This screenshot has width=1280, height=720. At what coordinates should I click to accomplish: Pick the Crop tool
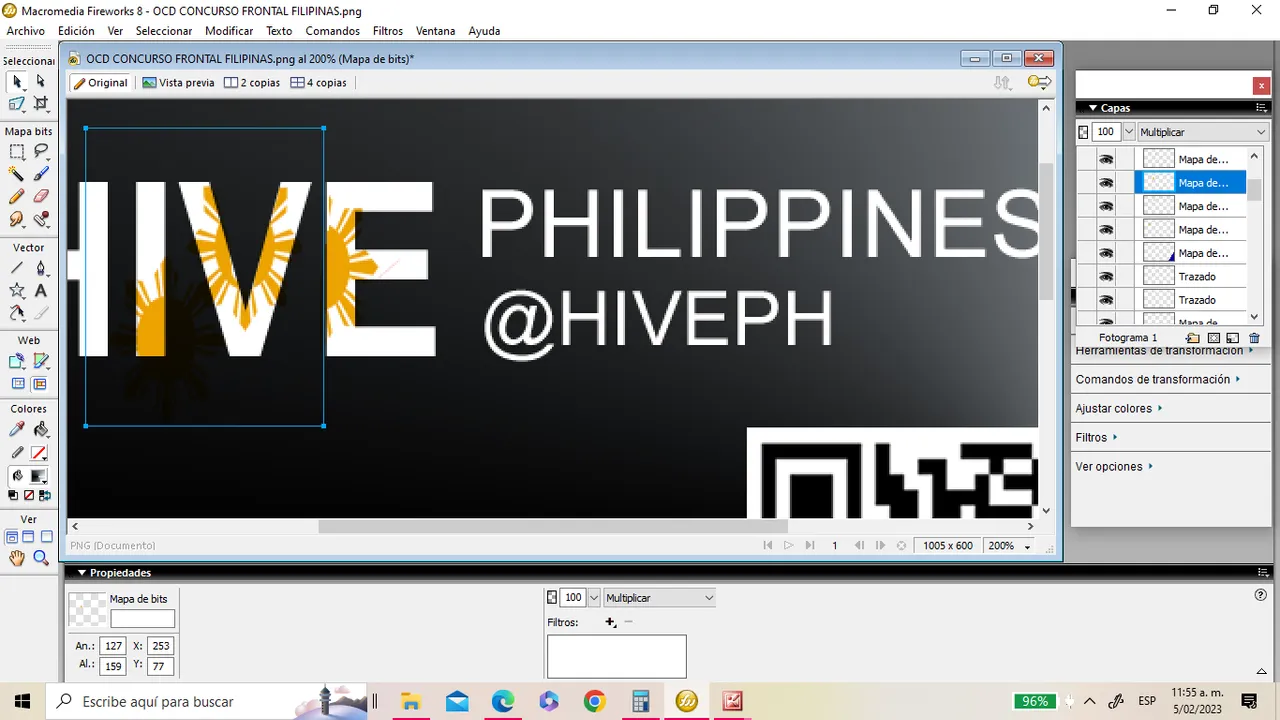[x=41, y=103]
